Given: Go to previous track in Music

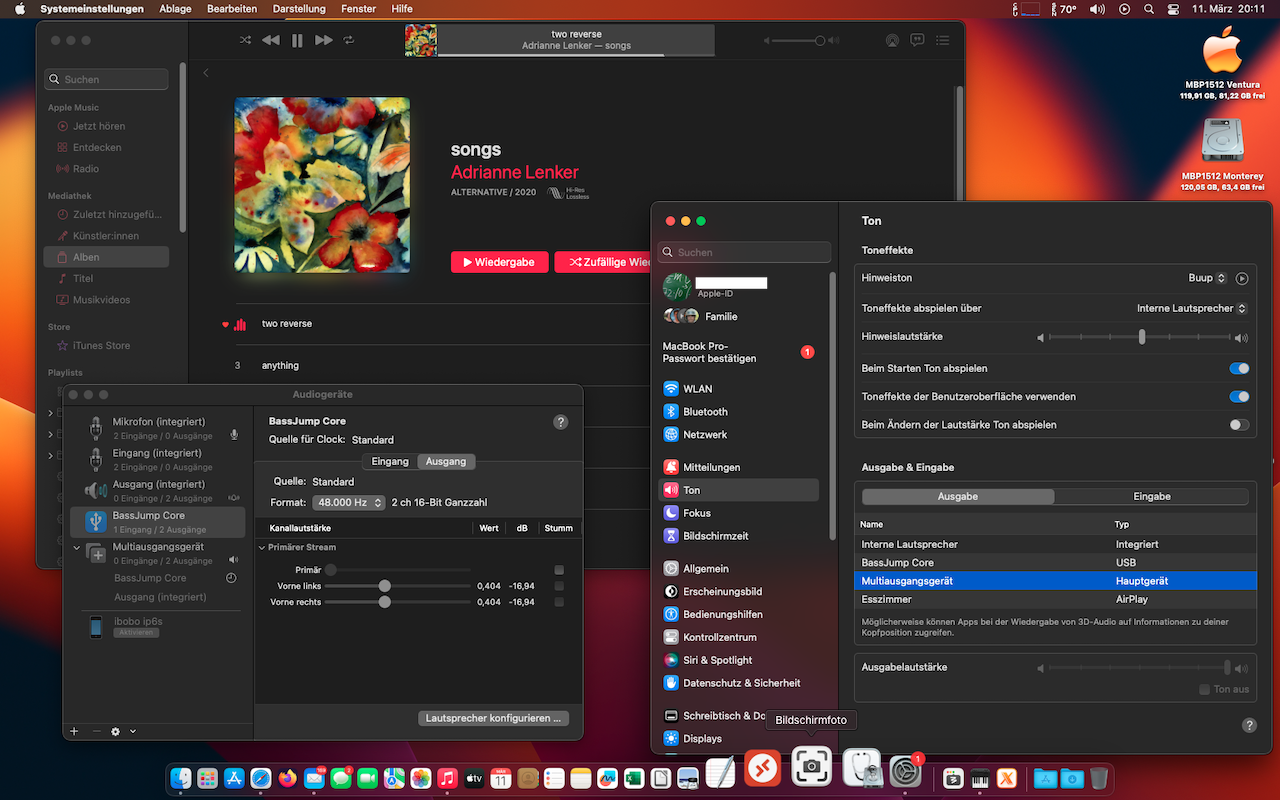Looking at the screenshot, I should [271, 41].
